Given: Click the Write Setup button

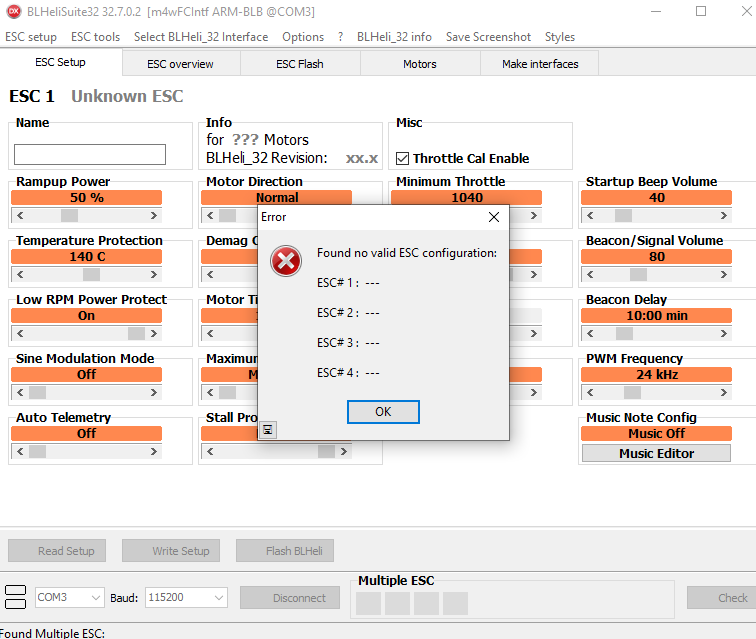Looking at the screenshot, I should (171, 551).
